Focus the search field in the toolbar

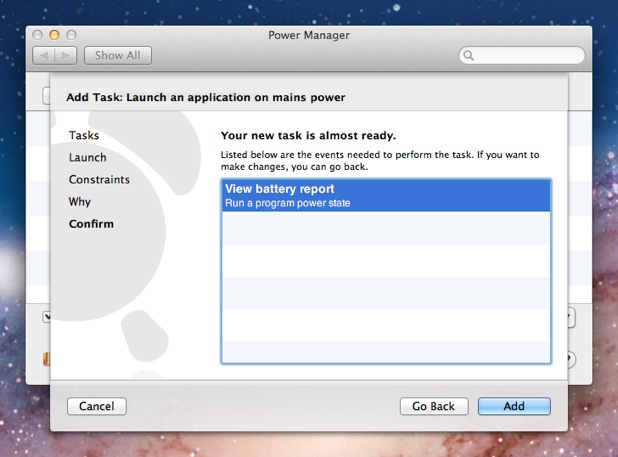coord(521,56)
